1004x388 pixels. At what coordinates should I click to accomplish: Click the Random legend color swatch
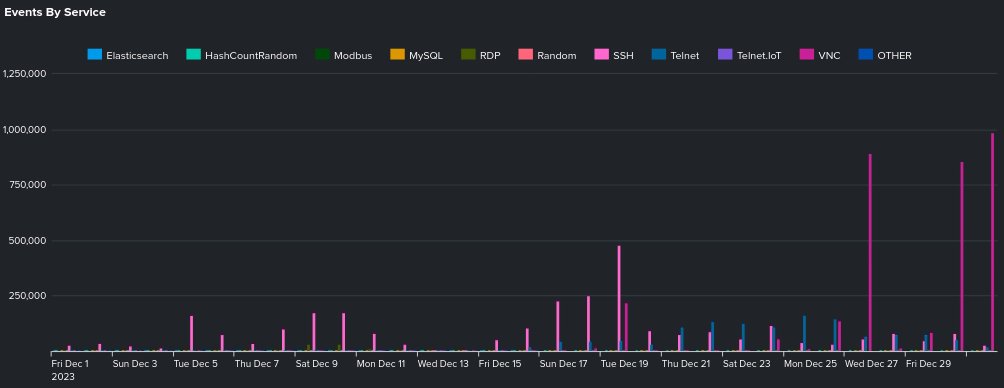(x=526, y=55)
